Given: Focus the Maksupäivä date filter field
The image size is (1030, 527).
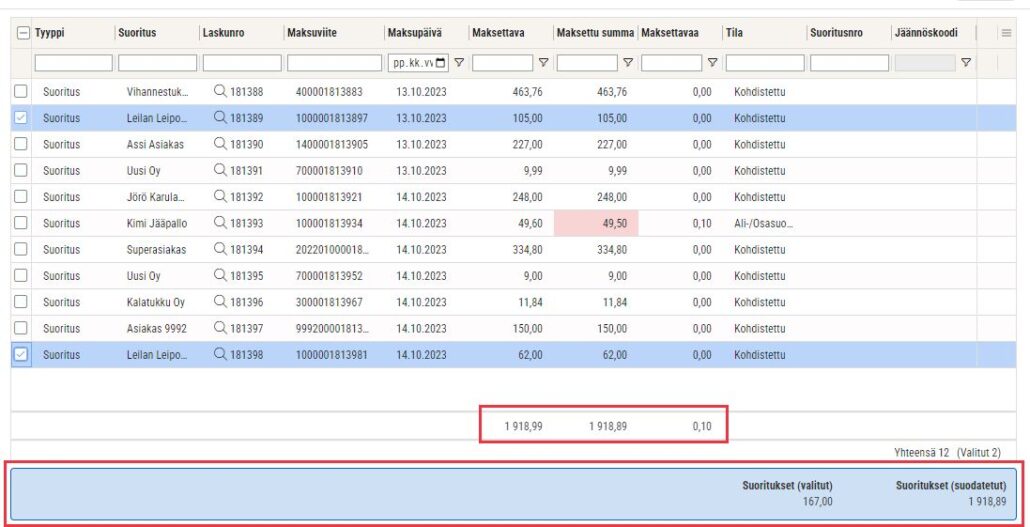Looking at the screenshot, I should [418, 63].
